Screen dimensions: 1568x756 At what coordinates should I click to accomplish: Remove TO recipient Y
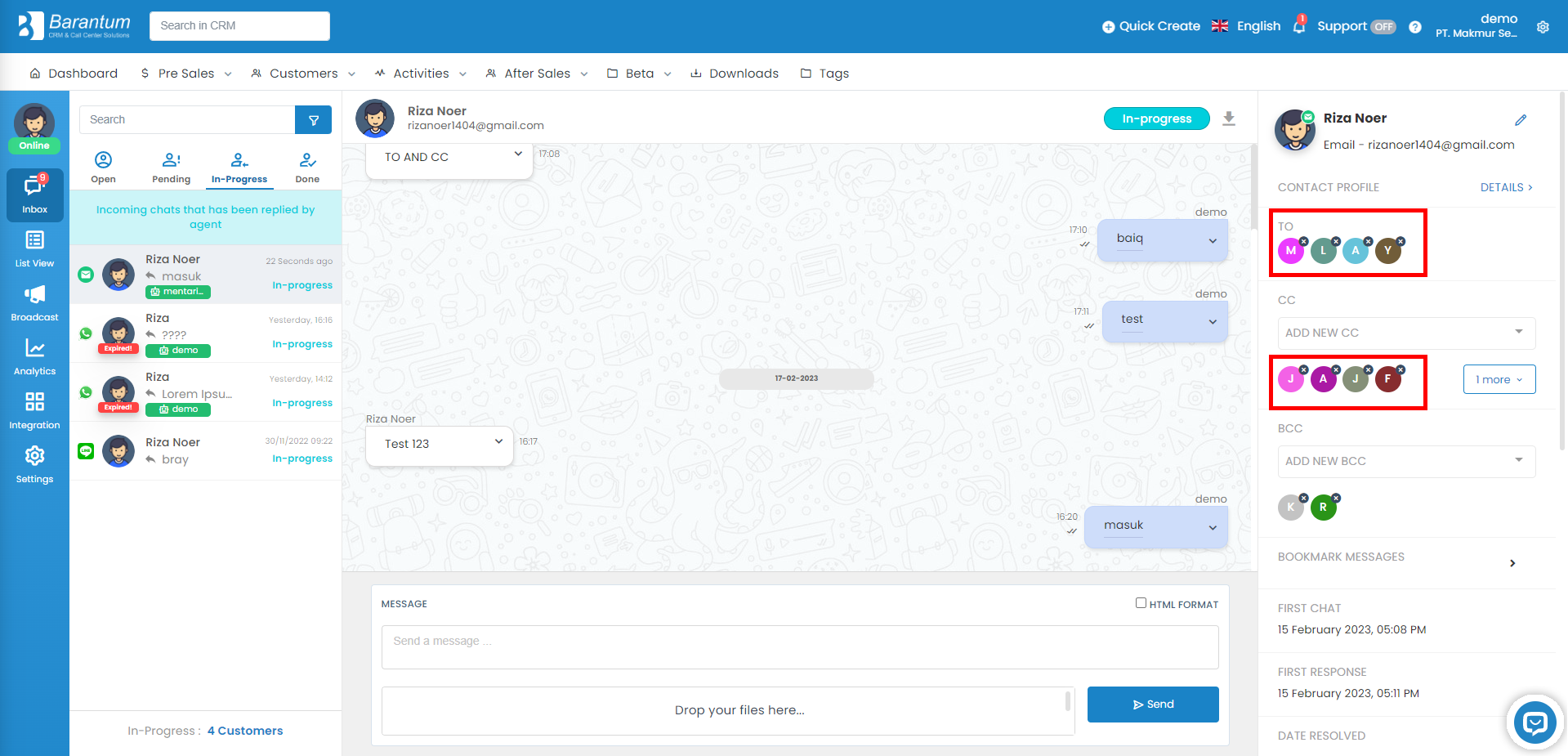pyautogui.click(x=1400, y=241)
